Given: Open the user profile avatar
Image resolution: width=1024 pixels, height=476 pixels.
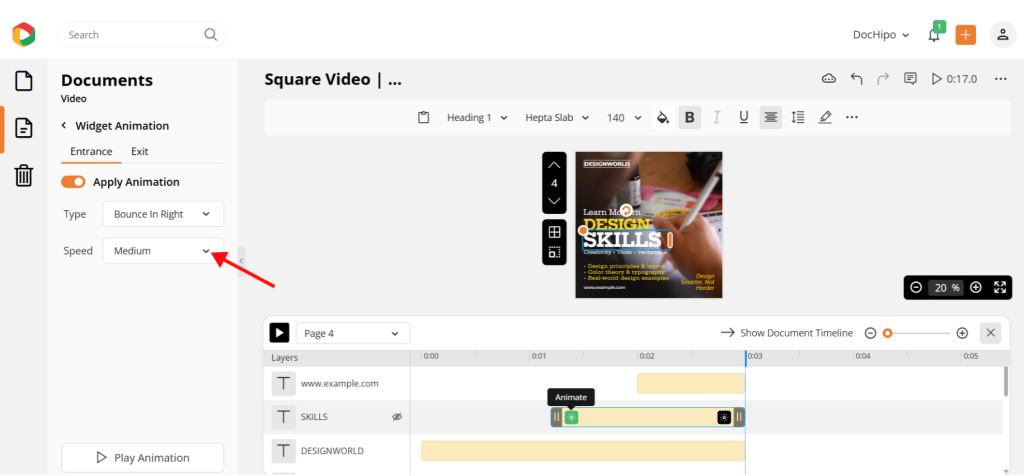Looking at the screenshot, I should pos(1002,35).
